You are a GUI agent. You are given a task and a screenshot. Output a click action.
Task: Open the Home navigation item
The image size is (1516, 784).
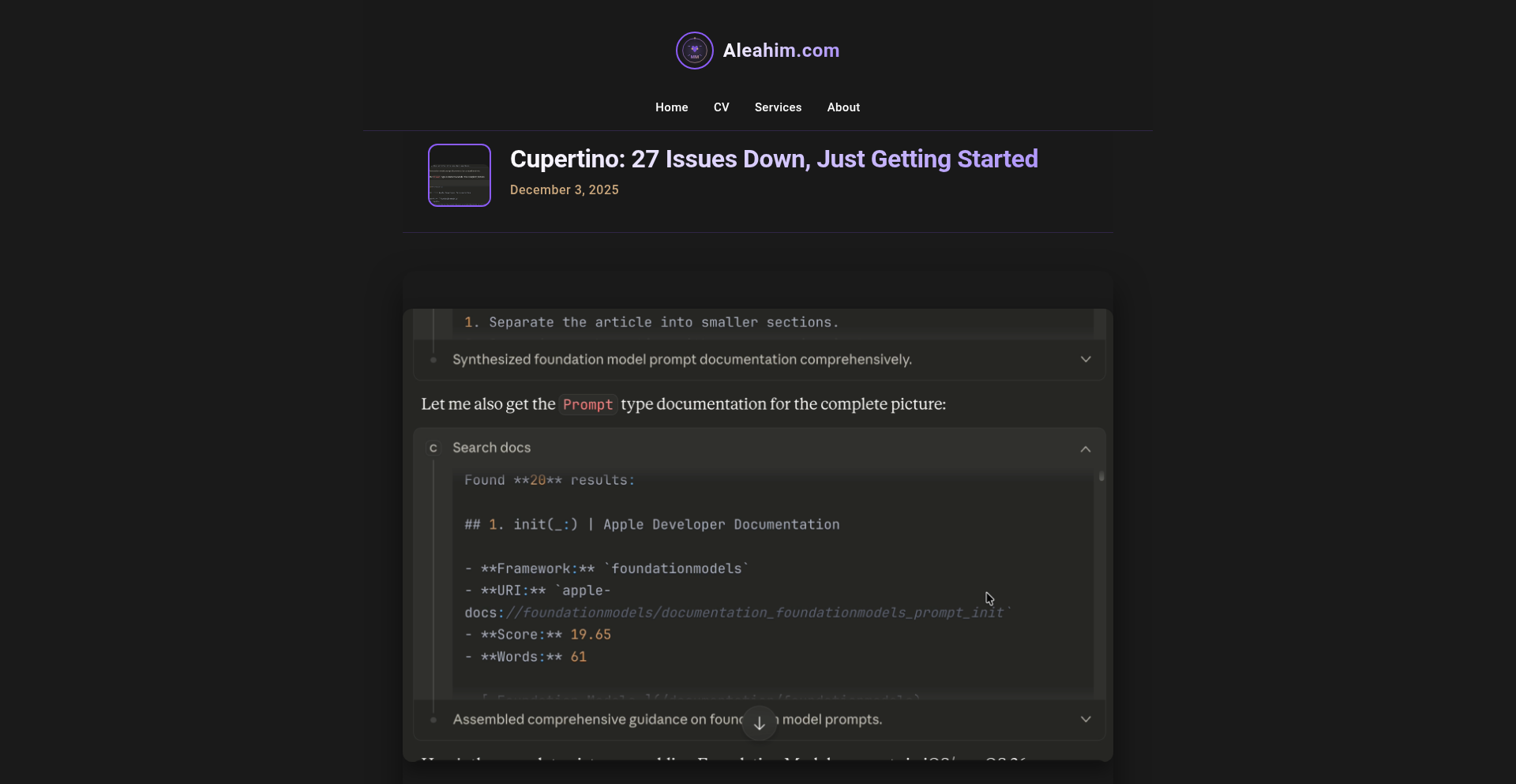tap(671, 107)
